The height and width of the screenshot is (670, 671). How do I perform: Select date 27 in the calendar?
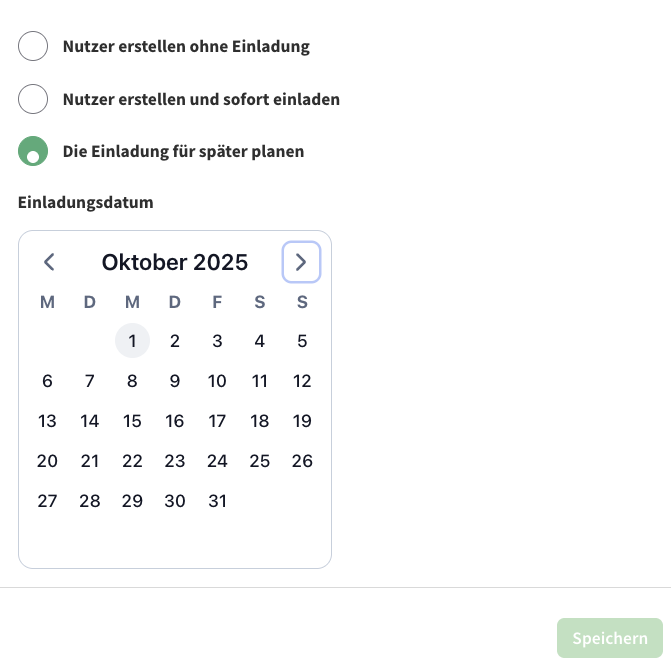coord(47,501)
